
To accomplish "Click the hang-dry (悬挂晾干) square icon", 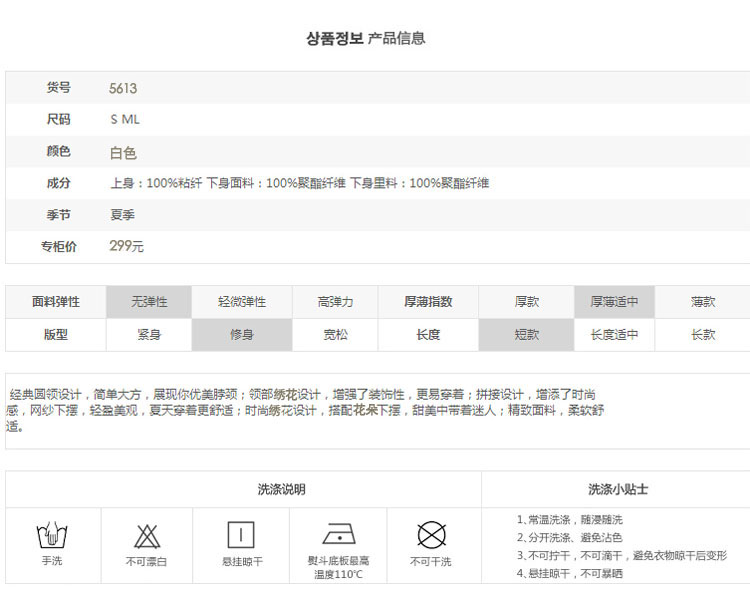I will [242, 534].
